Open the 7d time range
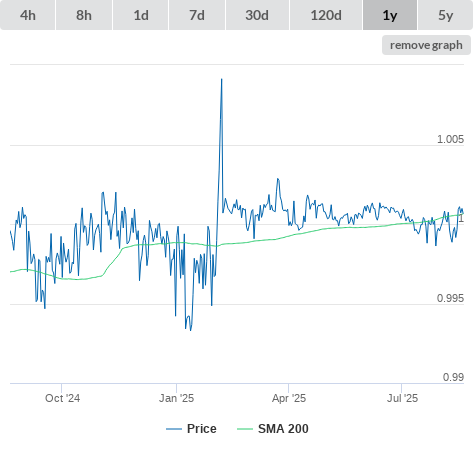This screenshot has width=474, height=455. pyautogui.click(x=197, y=15)
